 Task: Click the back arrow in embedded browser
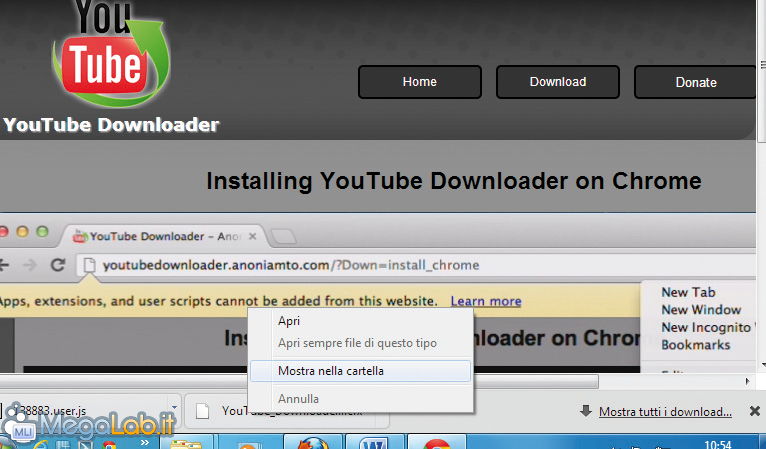click(4, 265)
